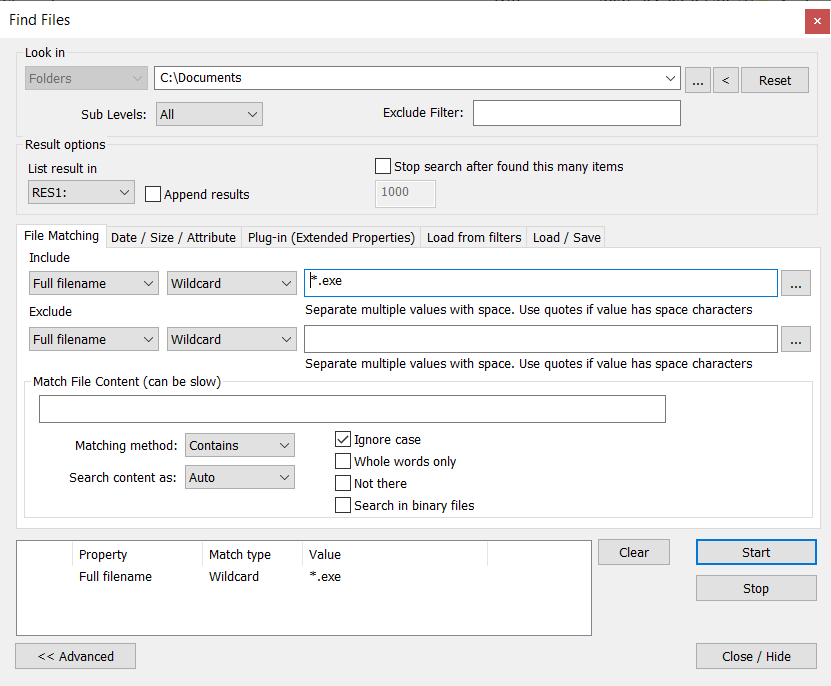Click the Reset button
The height and width of the screenshot is (686, 831).
tap(775, 80)
